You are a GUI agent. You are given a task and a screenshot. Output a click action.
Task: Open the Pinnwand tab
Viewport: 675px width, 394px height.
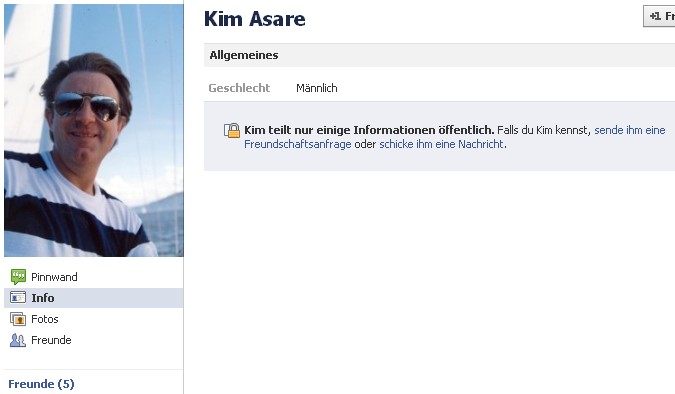point(93,277)
